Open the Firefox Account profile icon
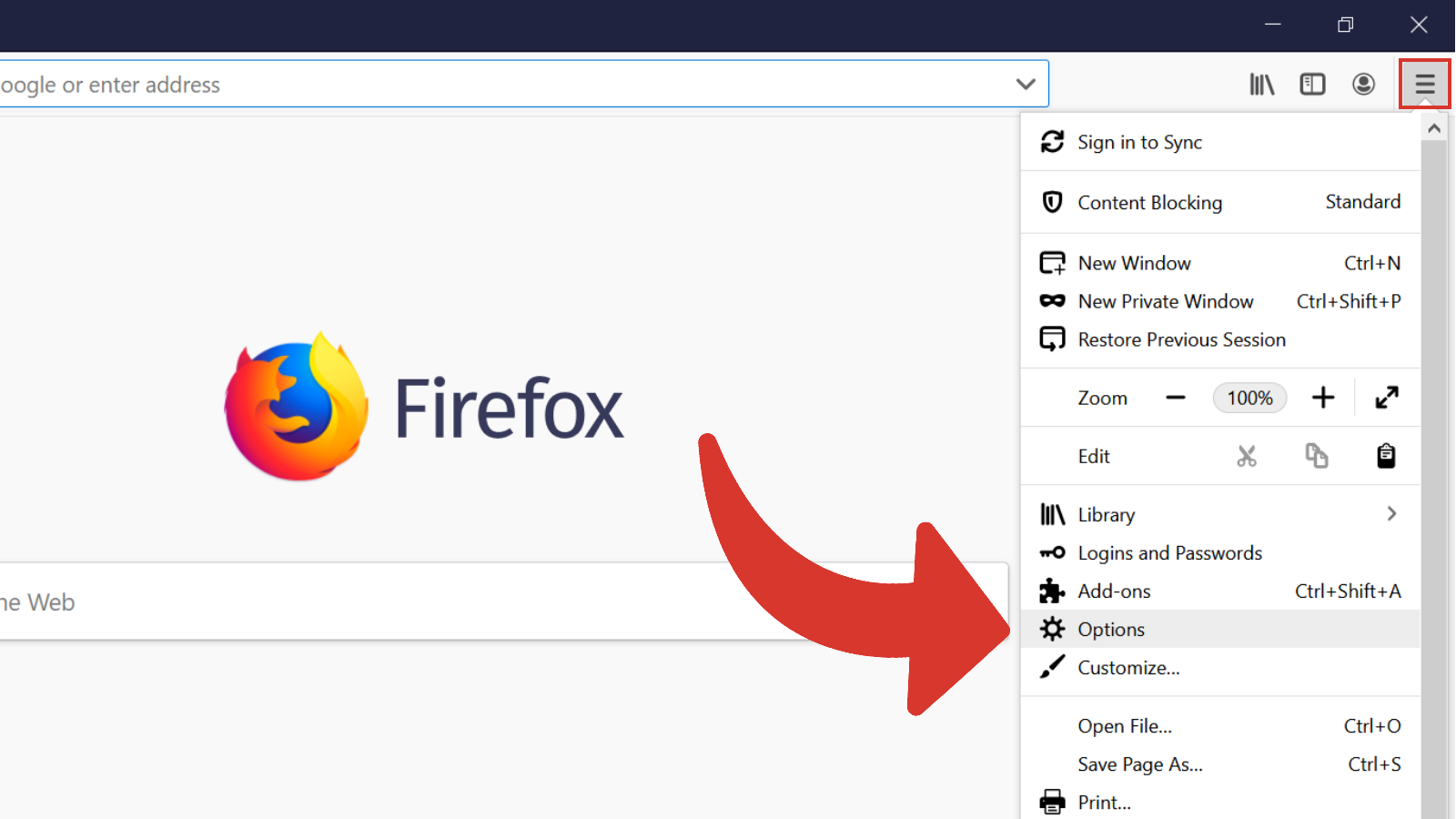This screenshot has height=819, width=1456. [x=1363, y=84]
